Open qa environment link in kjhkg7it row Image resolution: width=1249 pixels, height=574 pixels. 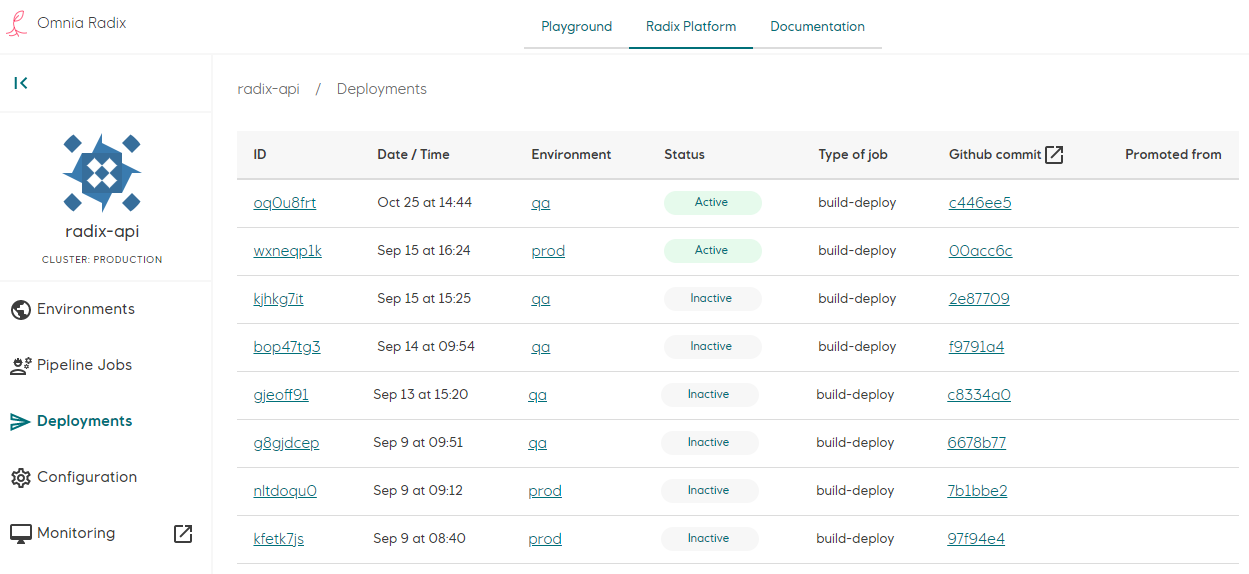click(x=541, y=299)
